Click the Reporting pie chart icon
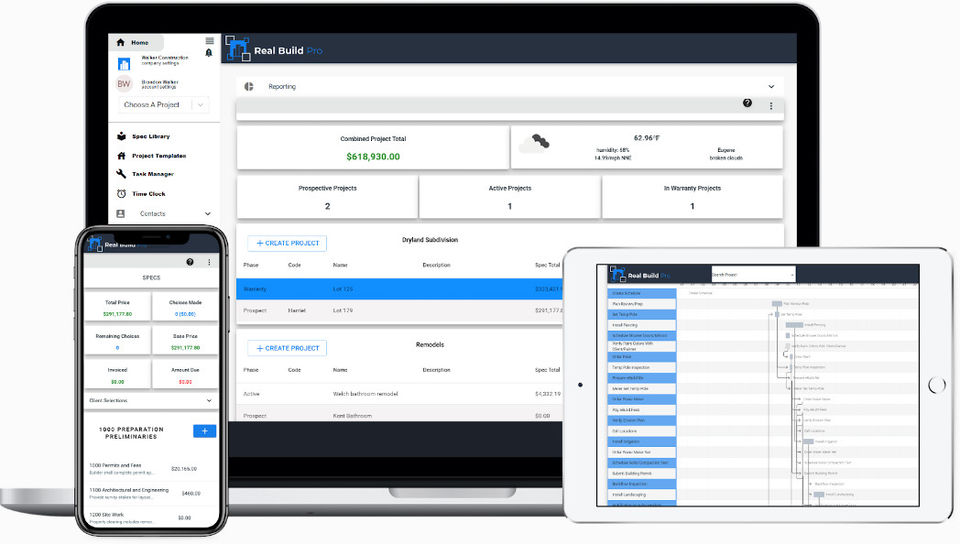The height and width of the screenshot is (544, 960). (x=249, y=86)
